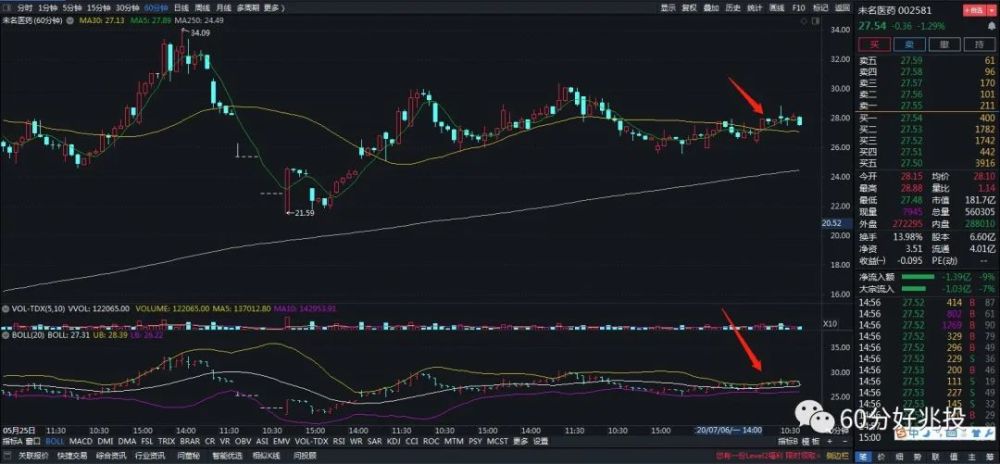The width and height of the screenshot is (1000, 464).
Task: Click the 买一 price 27.54
Action: [911, 119]
